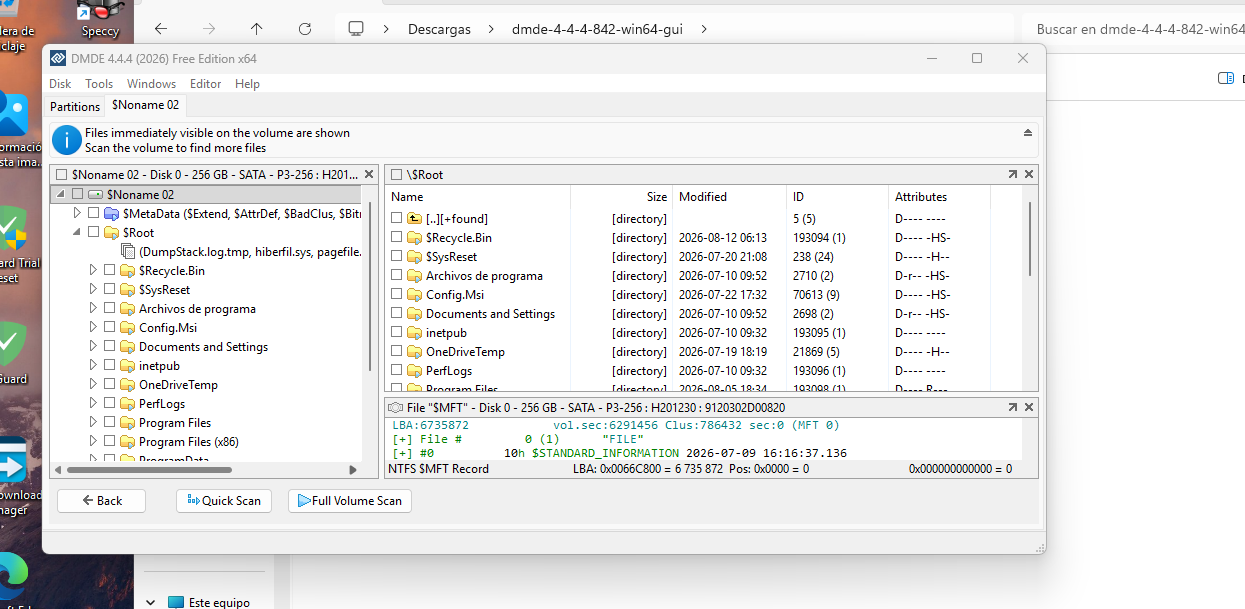This screenshot has height=609, width=1245.
Task: Open the Windows menu
Action: click(x=151, y=84)
